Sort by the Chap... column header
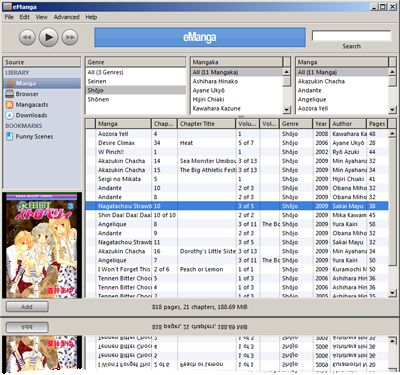This screenshot has width=400, height=375. point(164,124)
